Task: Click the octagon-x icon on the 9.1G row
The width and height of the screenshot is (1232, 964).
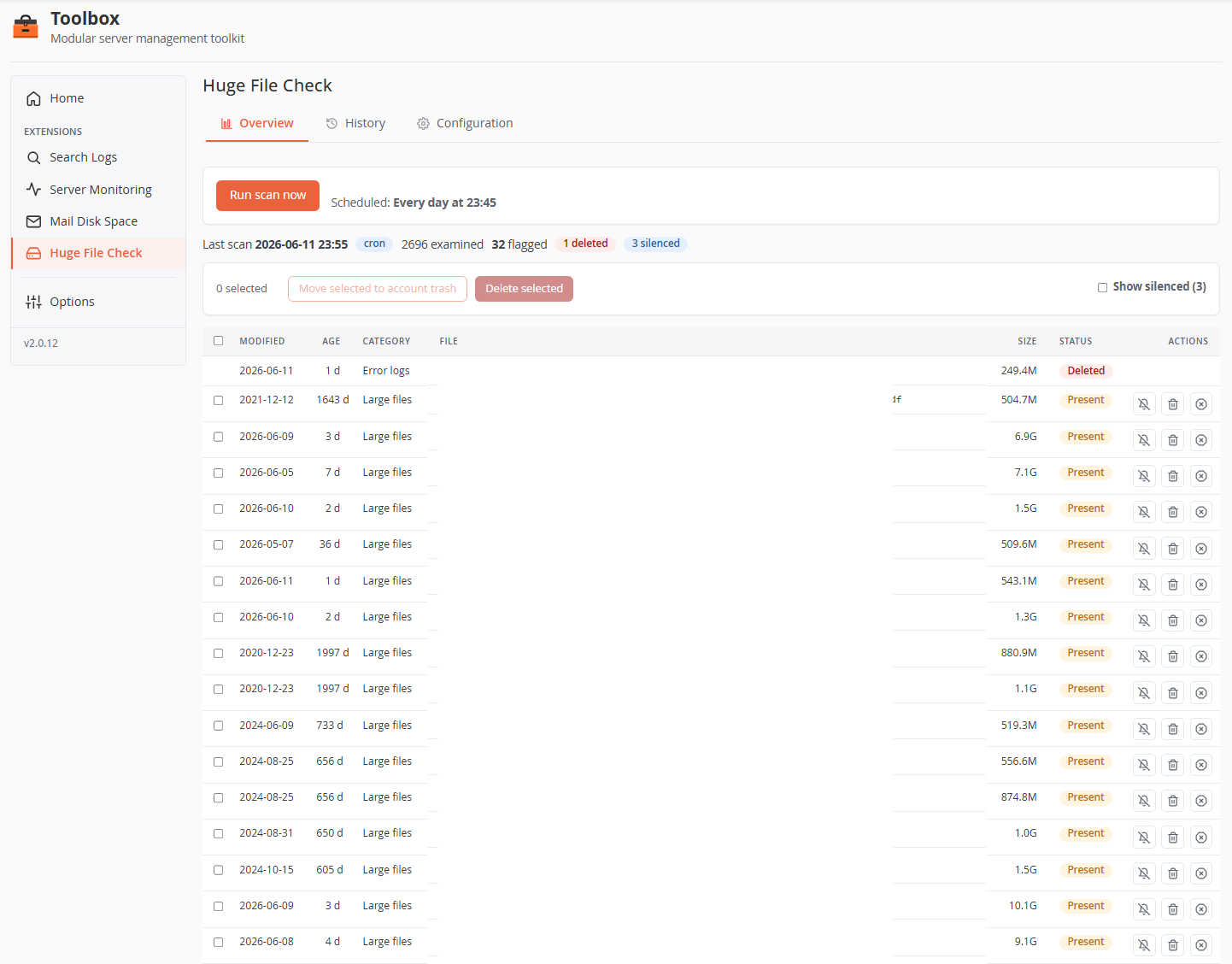Action: pyautogui.click(x=1201, y=945)
